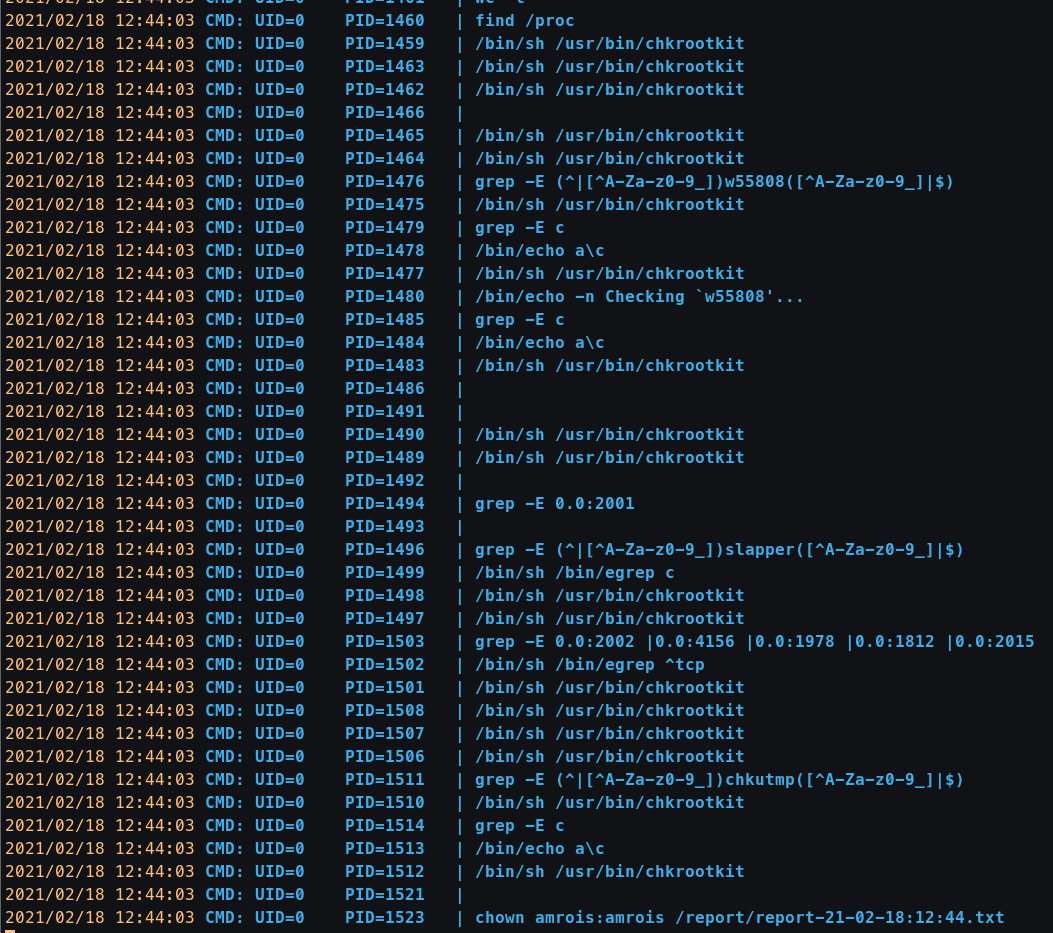Viewport: 1053px width, 933px height.
Task: Select the PID=1492 process ID
Action: (384, 480)
